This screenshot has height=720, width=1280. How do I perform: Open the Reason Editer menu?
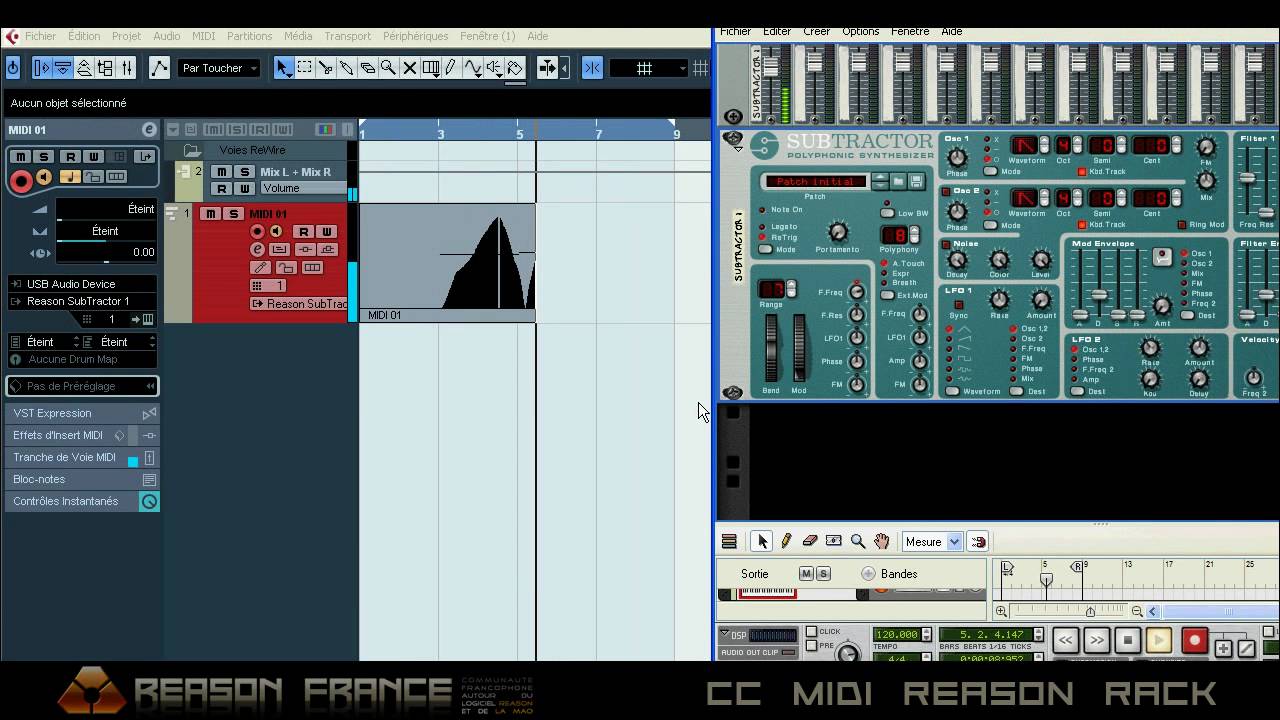coord(777,31)
